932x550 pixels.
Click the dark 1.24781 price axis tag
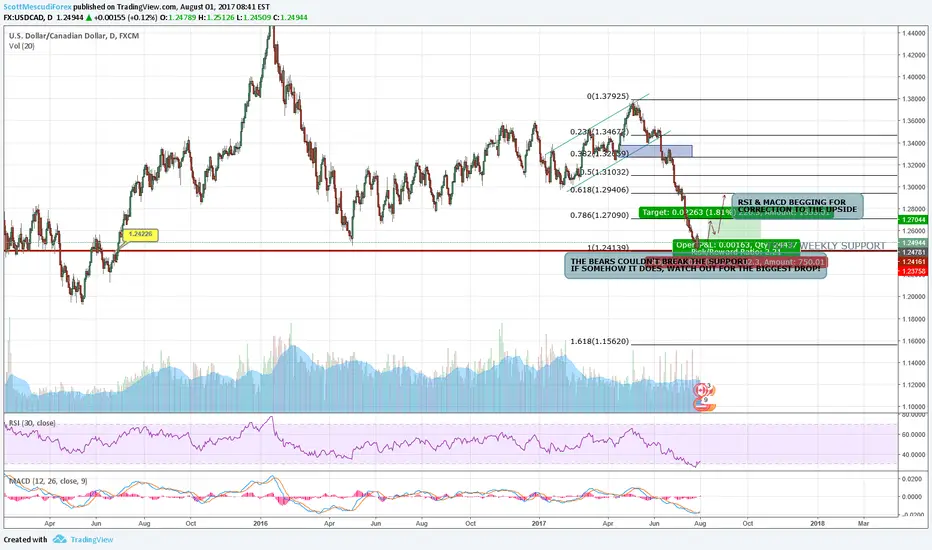(913, 253)
